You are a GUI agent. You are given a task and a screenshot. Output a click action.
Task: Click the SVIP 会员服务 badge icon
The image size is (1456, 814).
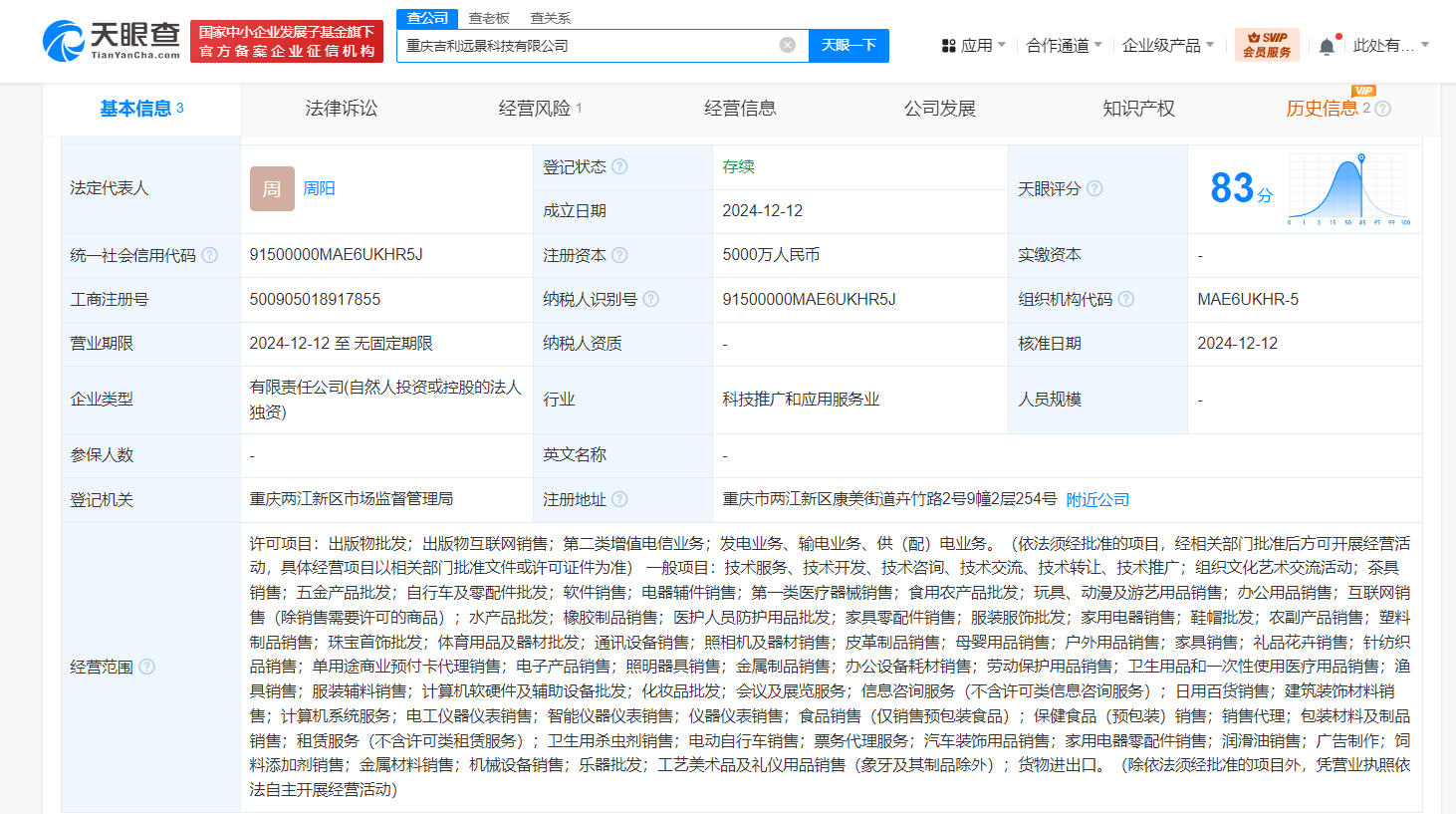point(1268,45)
